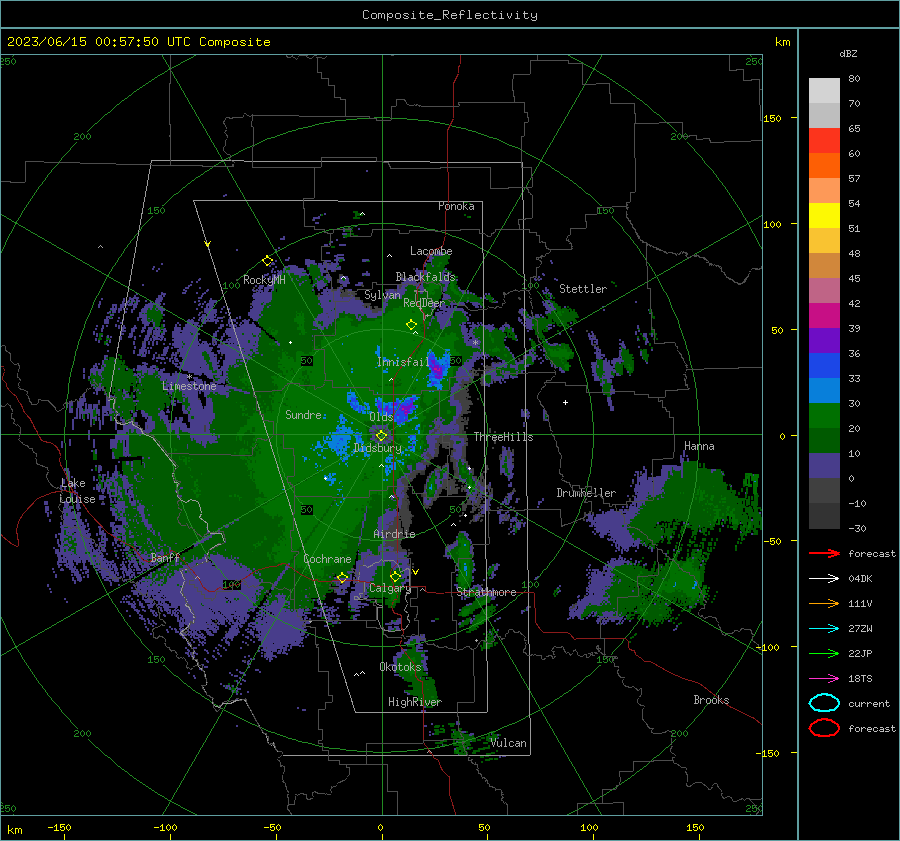900x841 pixels.
Task: Select the yellow 54 dBZ color swatch
Action: click(x=824, y=215)
